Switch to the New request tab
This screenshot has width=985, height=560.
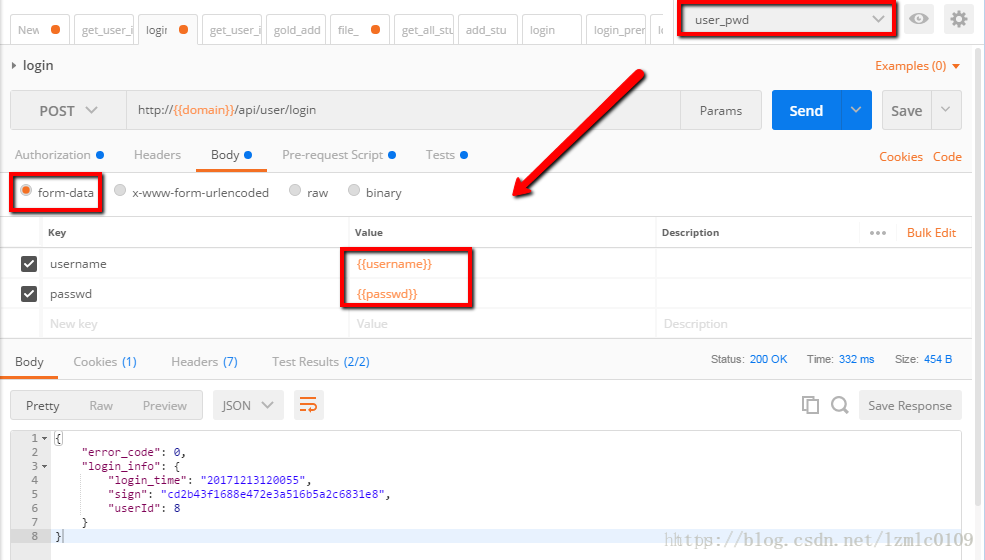coord(40,30)
